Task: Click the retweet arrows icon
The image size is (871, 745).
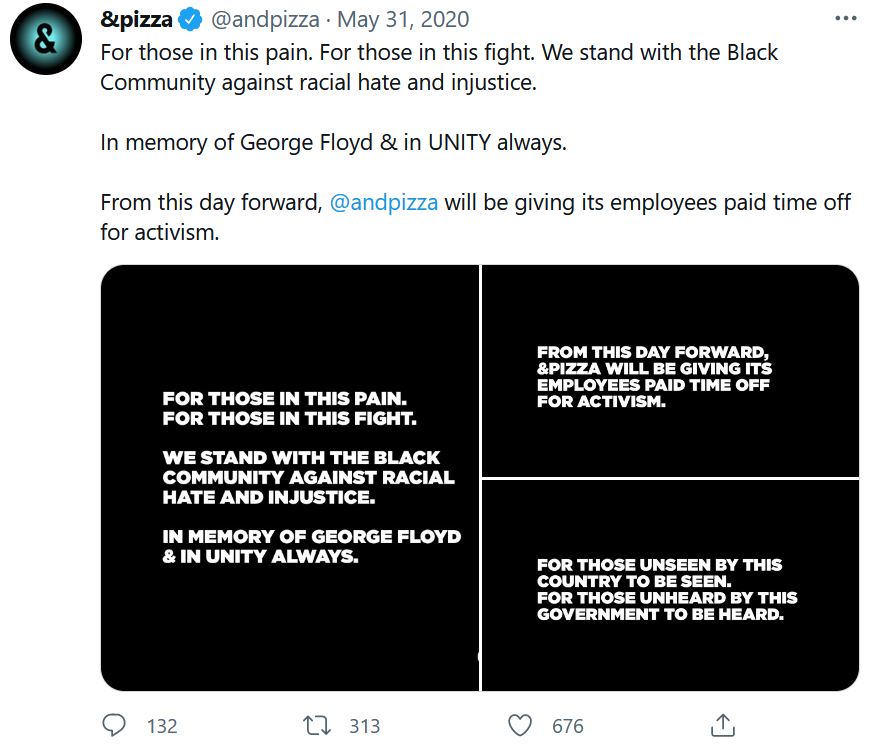Action: point(317,725)
